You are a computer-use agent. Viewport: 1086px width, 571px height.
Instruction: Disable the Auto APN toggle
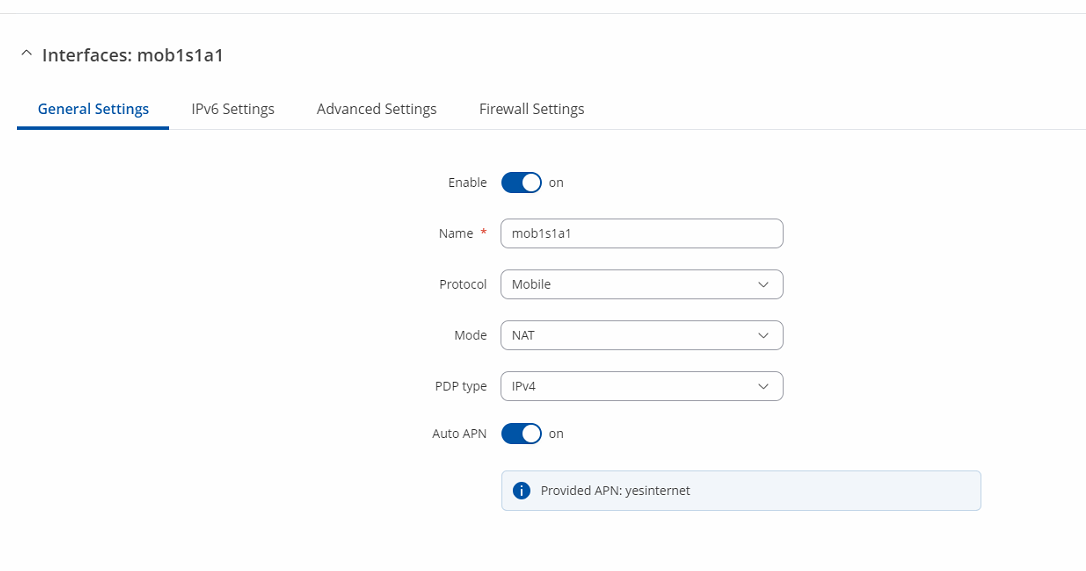point(521,434)
